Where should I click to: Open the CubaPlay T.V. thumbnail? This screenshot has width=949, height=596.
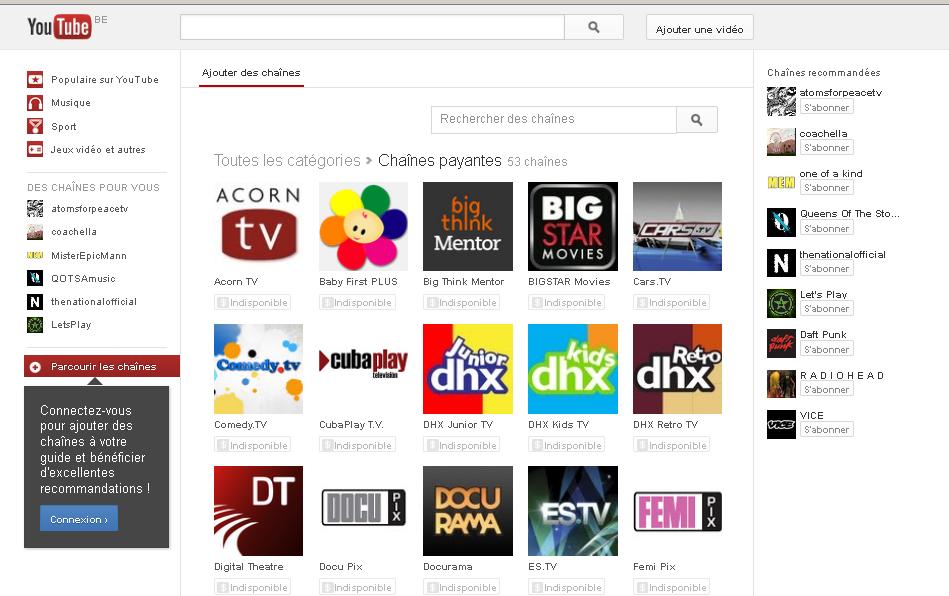pos(363,369)
